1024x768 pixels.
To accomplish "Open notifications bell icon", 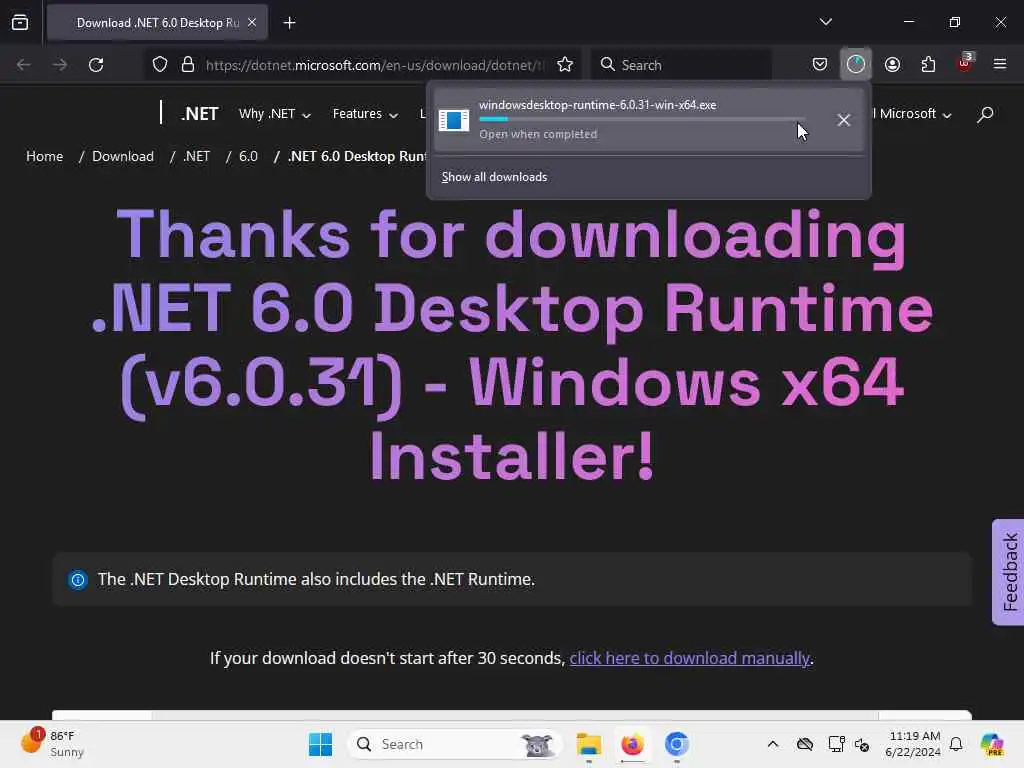I will pyautogui.click(x=956, y=744).
